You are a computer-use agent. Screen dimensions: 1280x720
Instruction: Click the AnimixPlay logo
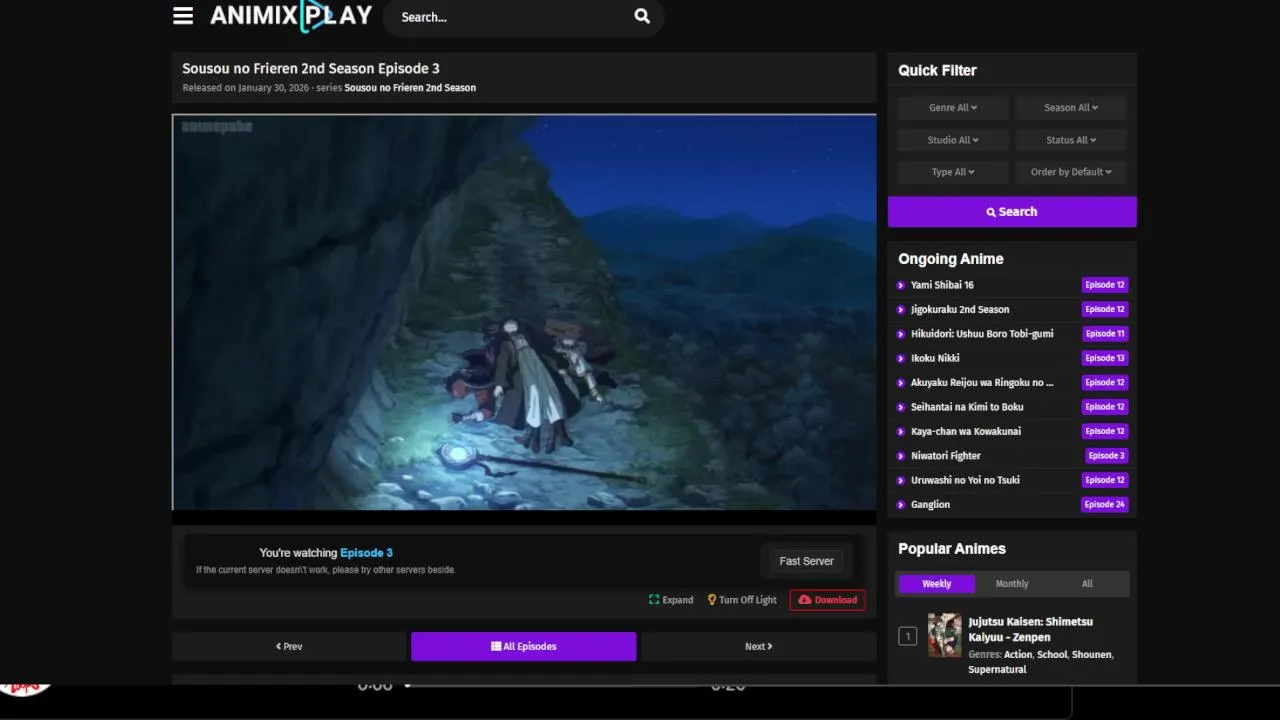[291, 16]
